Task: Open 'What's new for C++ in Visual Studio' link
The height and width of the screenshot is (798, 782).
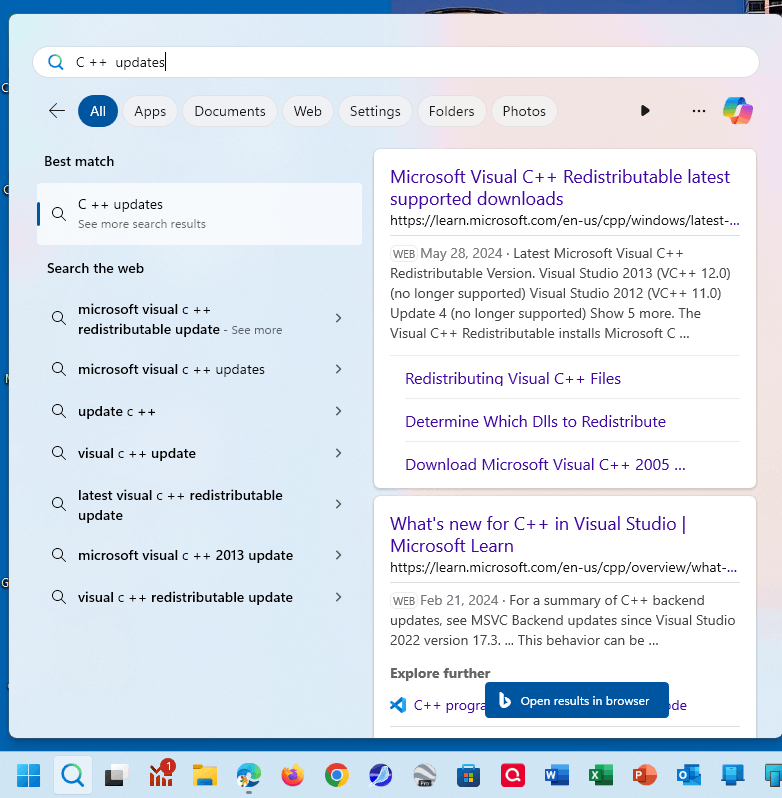Action: (538, 535)
